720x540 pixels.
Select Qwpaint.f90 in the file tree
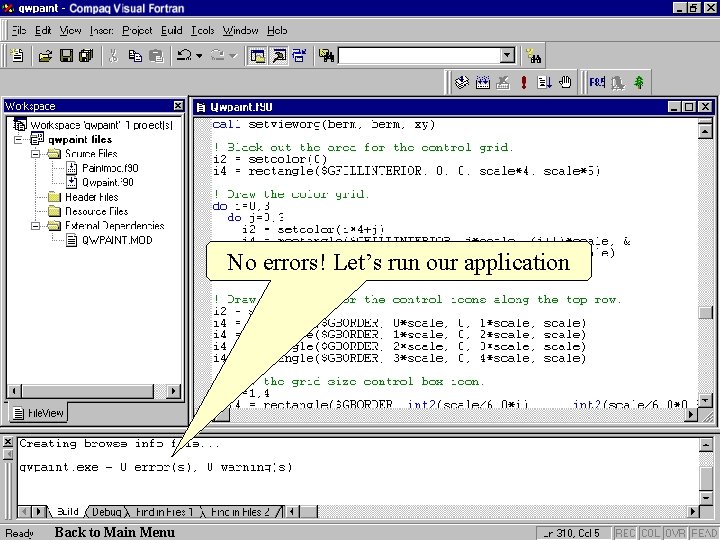point(108,182)
